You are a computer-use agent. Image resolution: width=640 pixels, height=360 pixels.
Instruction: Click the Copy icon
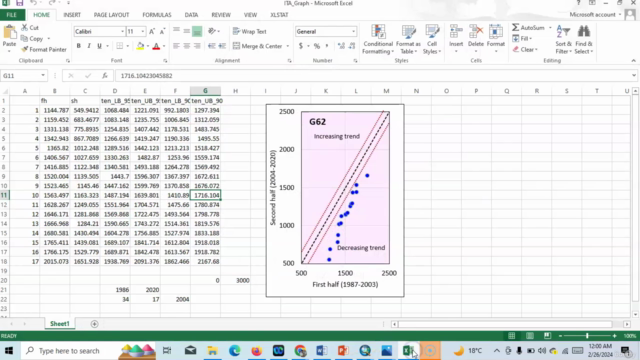click(24, 38)
